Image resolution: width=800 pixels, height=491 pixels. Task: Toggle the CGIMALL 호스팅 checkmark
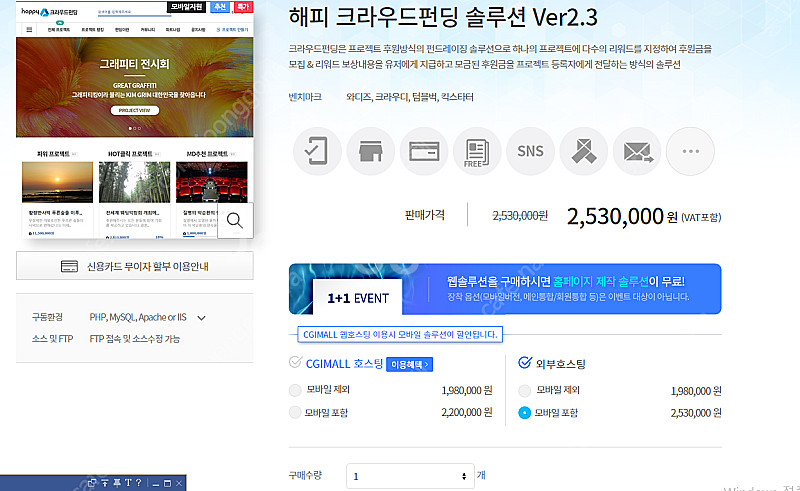(295, 362)
